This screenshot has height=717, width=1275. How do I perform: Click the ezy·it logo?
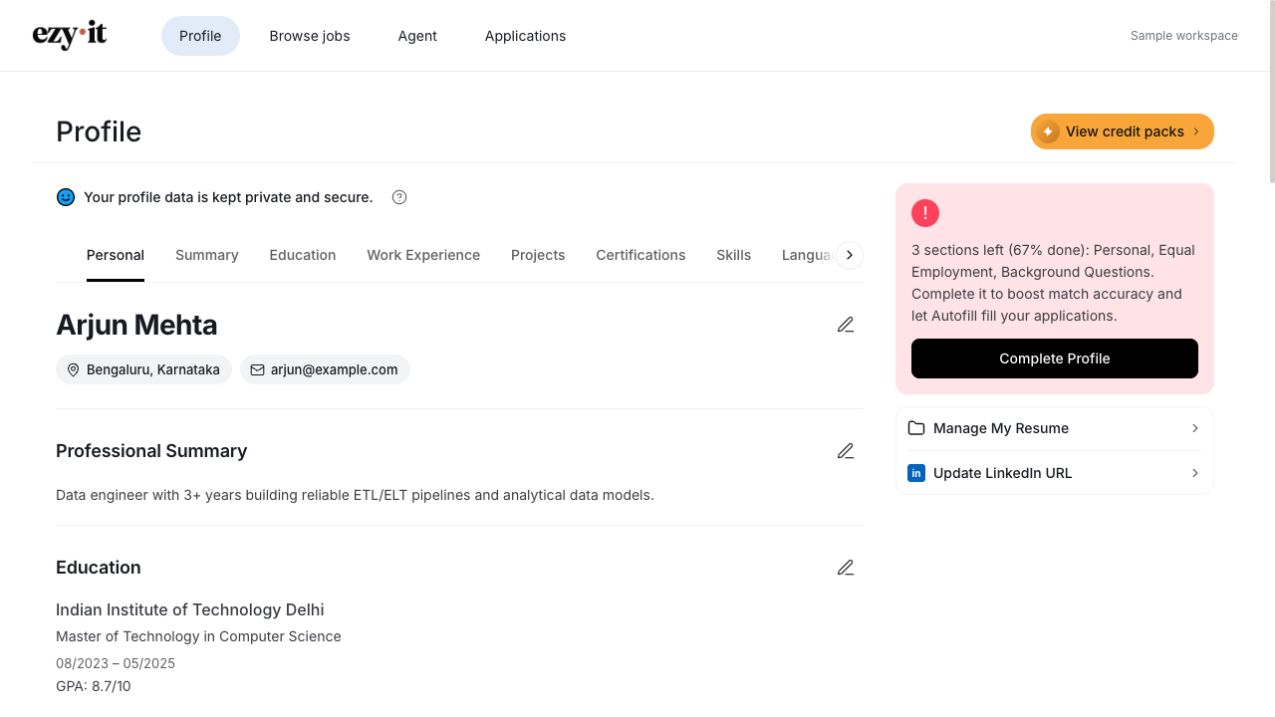tap(69, 35)
